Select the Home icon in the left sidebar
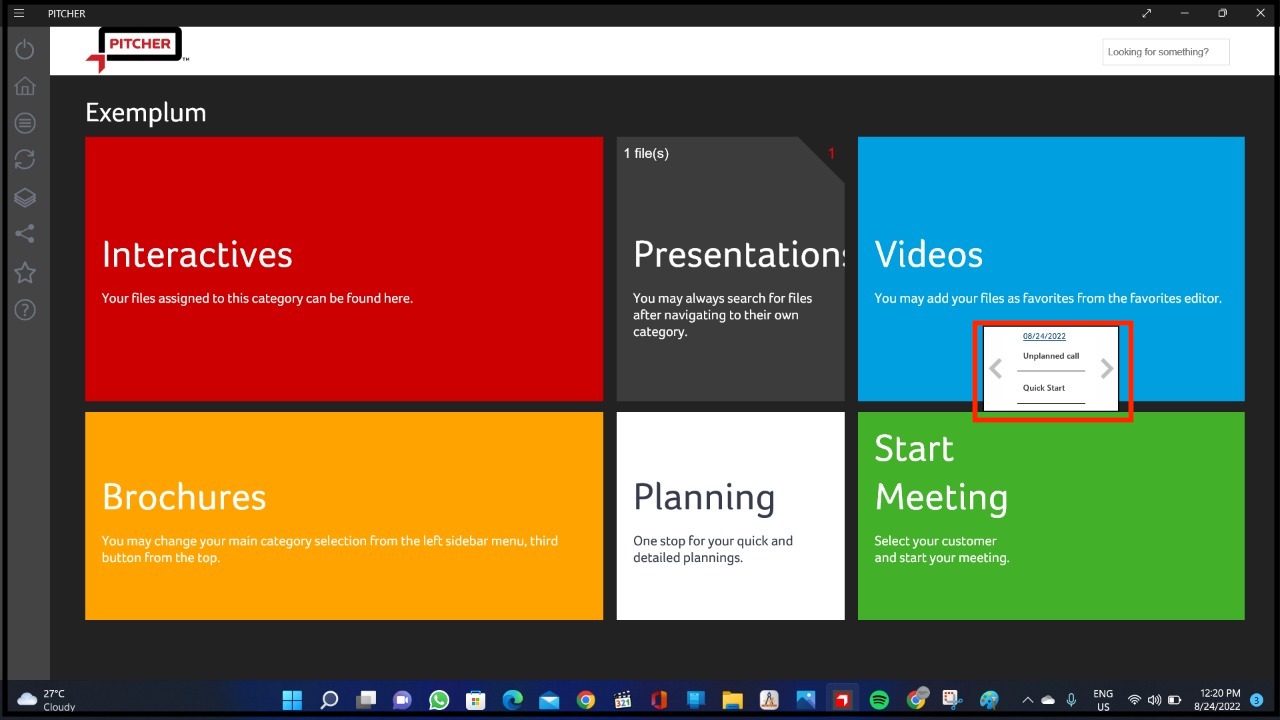 tap(25, 85)
